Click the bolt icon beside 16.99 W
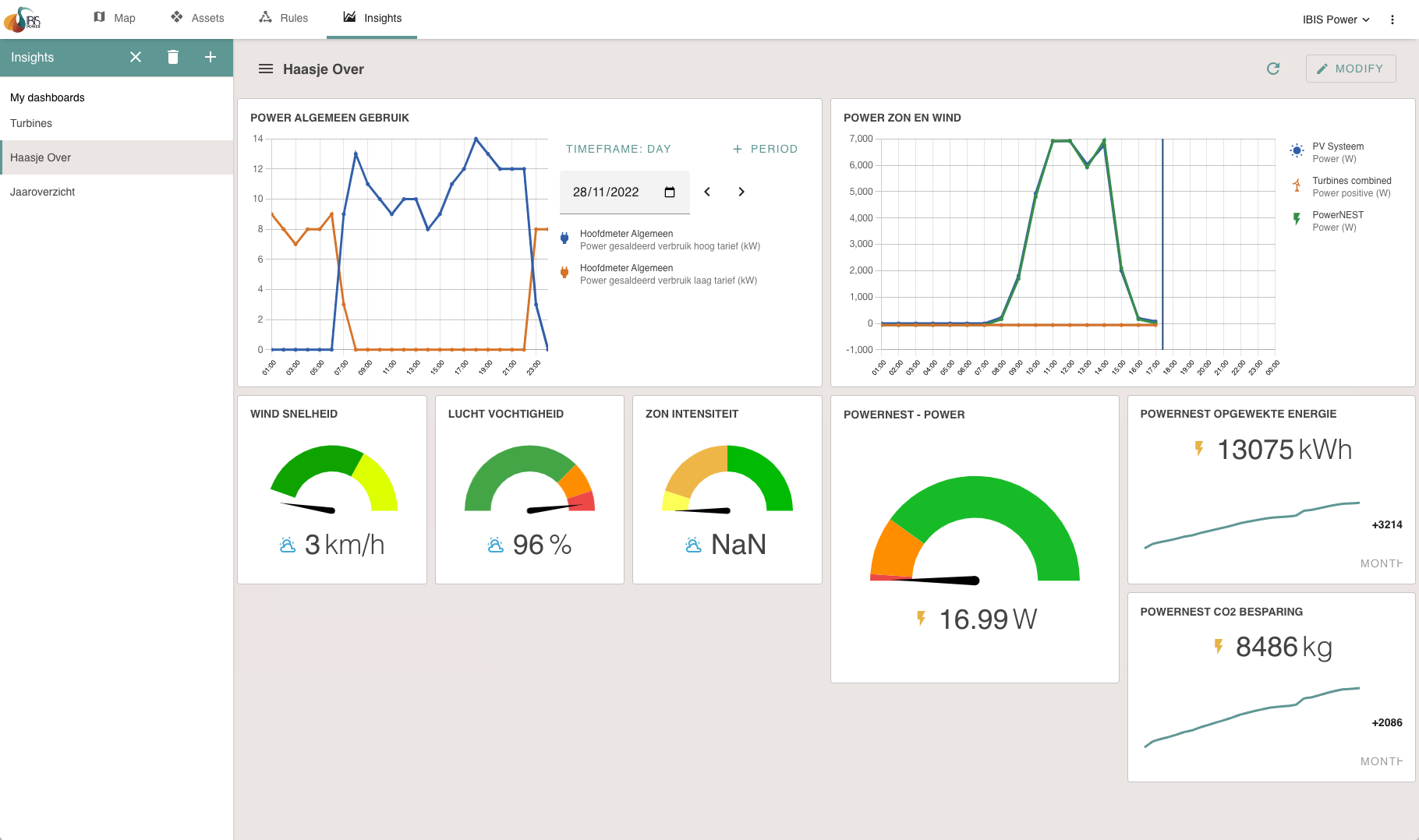Viewport: 1419px width, 840px height. coord(922,619)
